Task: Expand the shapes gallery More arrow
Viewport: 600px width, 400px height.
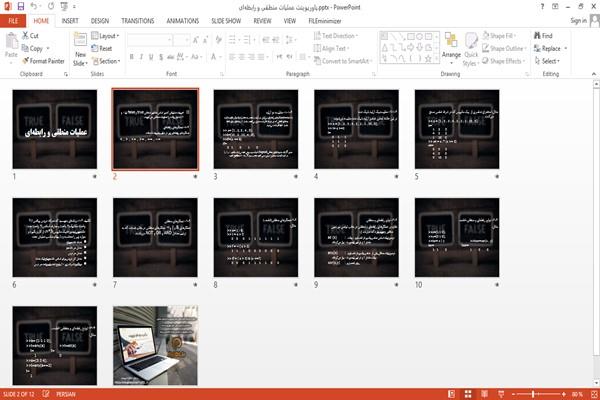Action: coord(437,58)
